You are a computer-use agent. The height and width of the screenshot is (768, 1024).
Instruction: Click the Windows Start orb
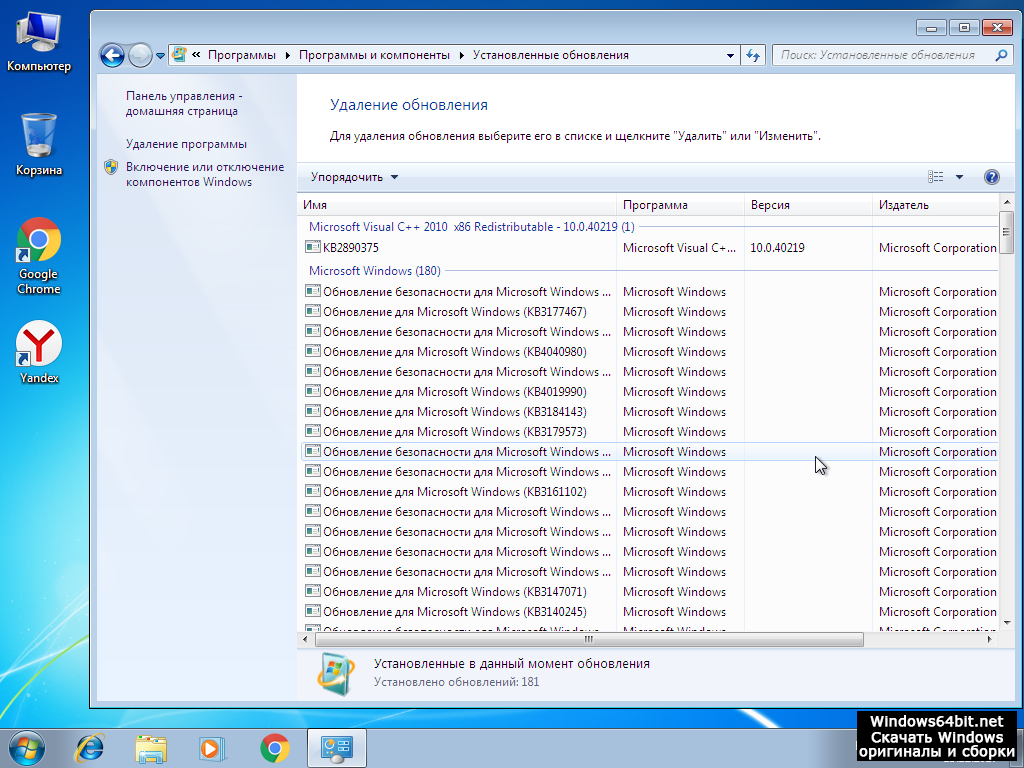[26, 747]
